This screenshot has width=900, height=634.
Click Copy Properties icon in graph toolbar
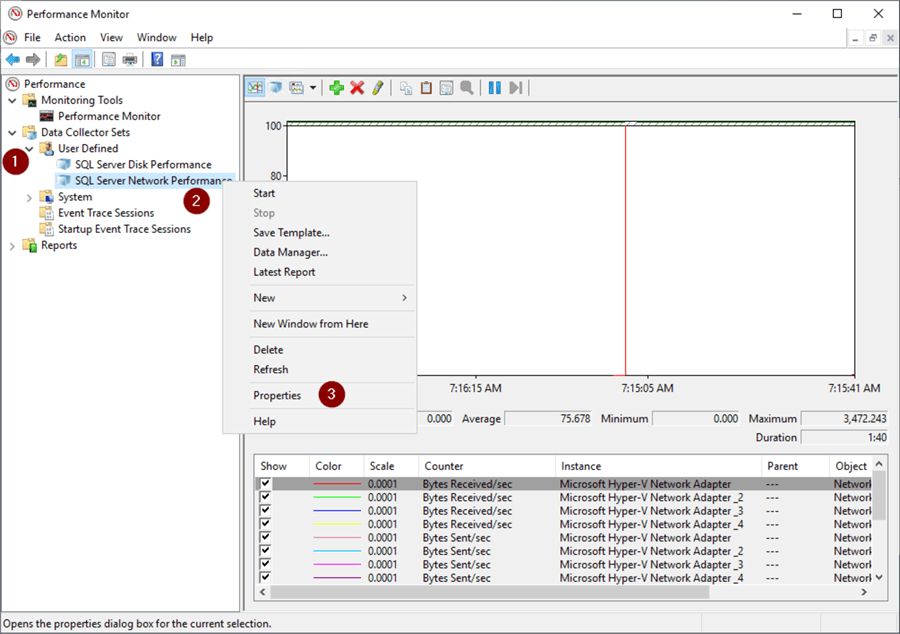click(x=406, y=88)
